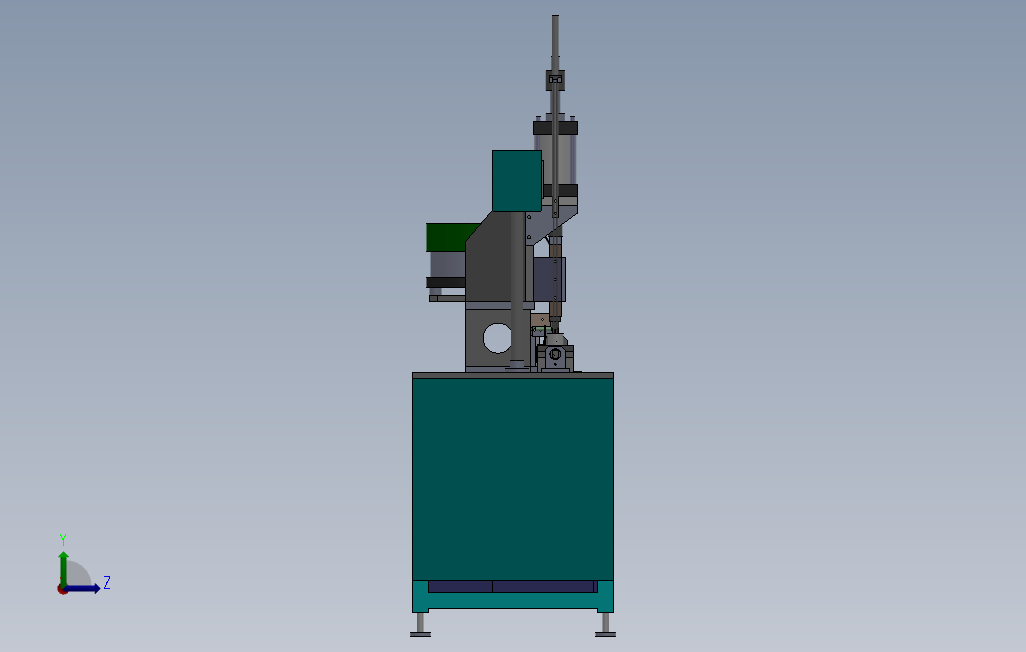Select the red origin point of the triad

point(62,590)
